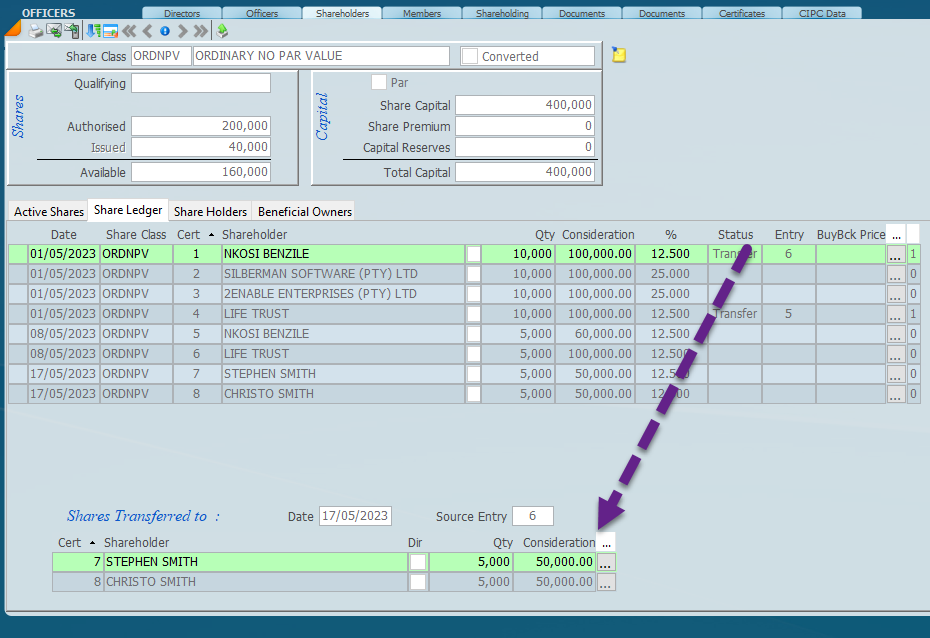Sort by Cert column in share ledger
The height and width of the screenshot is (638, 930).
(188, 234)
